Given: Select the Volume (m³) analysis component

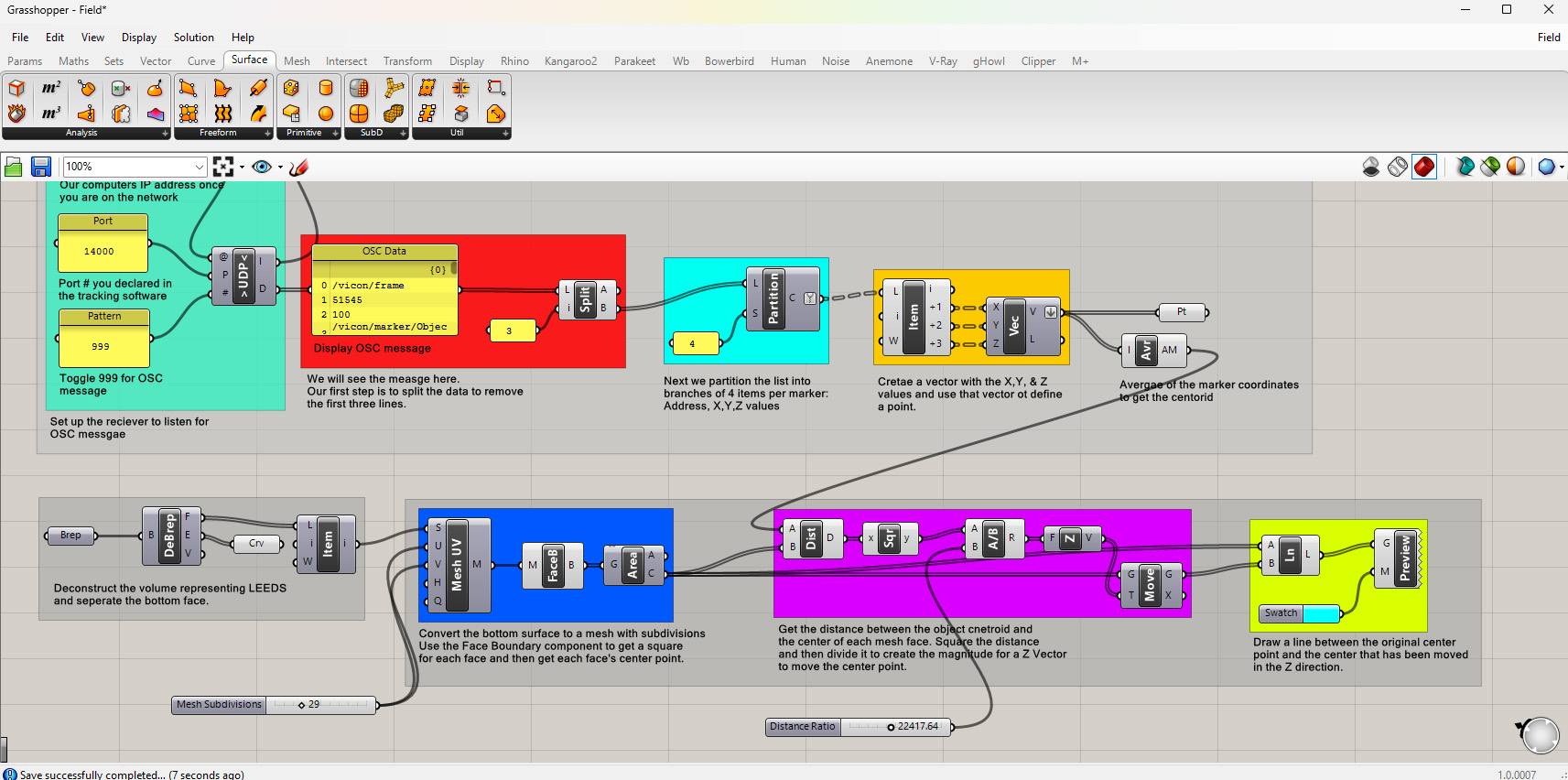Looking at the screenshot, I should click(x=51, y=114).
